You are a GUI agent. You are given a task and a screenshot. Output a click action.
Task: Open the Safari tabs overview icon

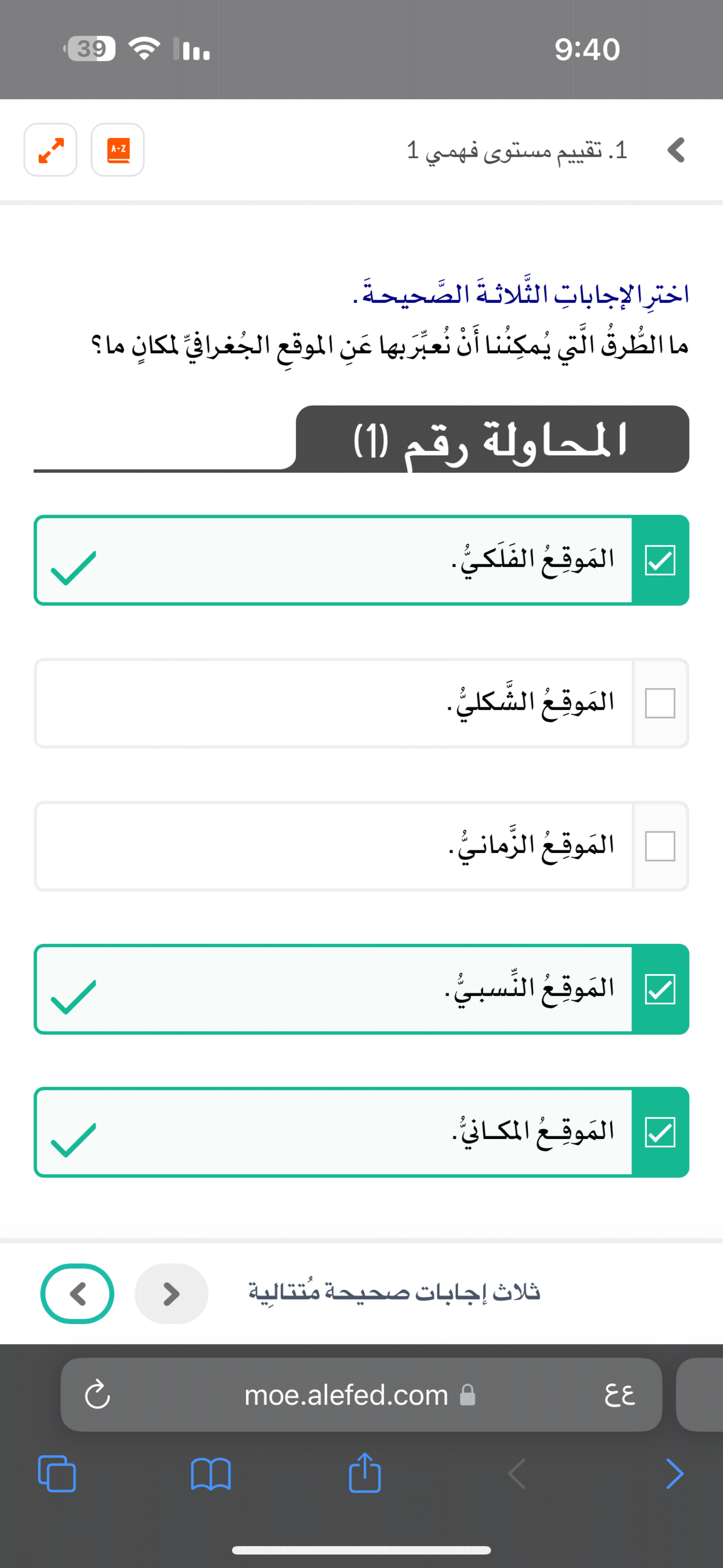tap(57, 1474)
